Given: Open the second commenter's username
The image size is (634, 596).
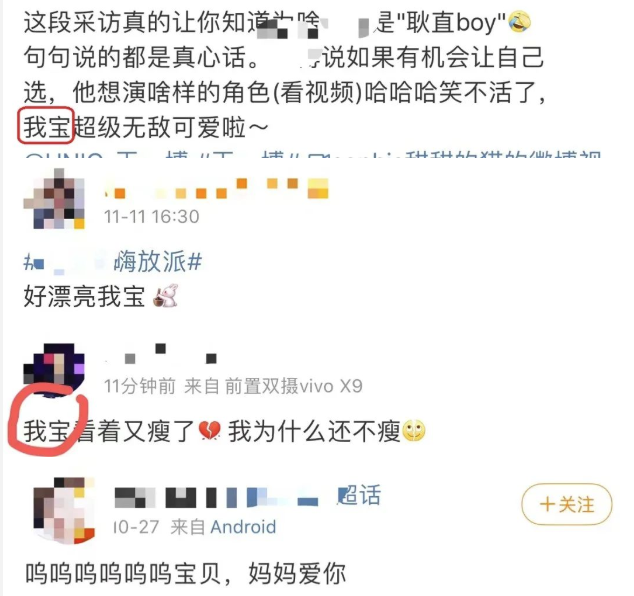Looking at the screenshot, I should point(161,354).
